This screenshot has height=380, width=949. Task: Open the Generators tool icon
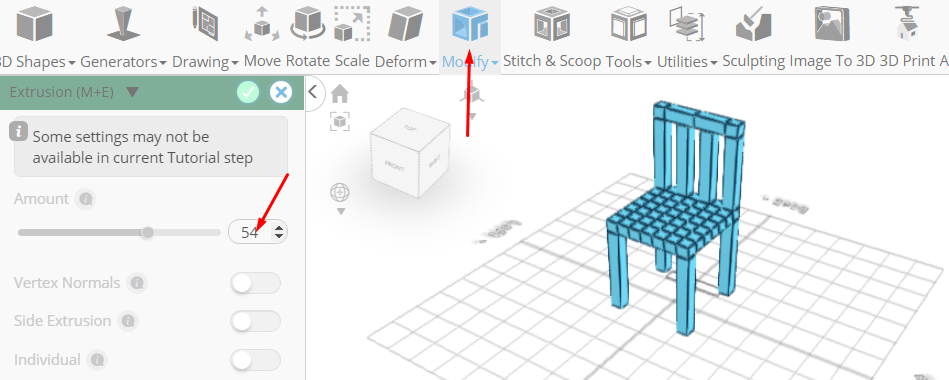click(x=123, y=24)
